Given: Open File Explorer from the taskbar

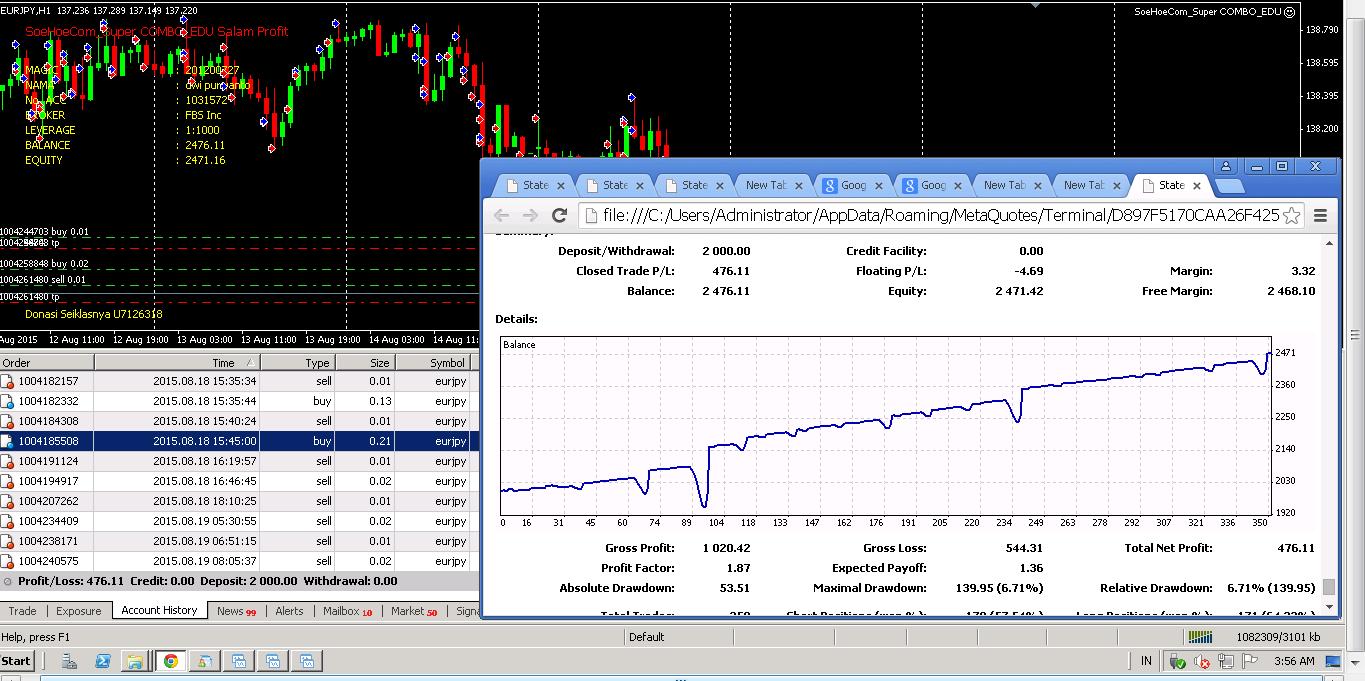Looking at the screenshot, I should tap(134, 661).
